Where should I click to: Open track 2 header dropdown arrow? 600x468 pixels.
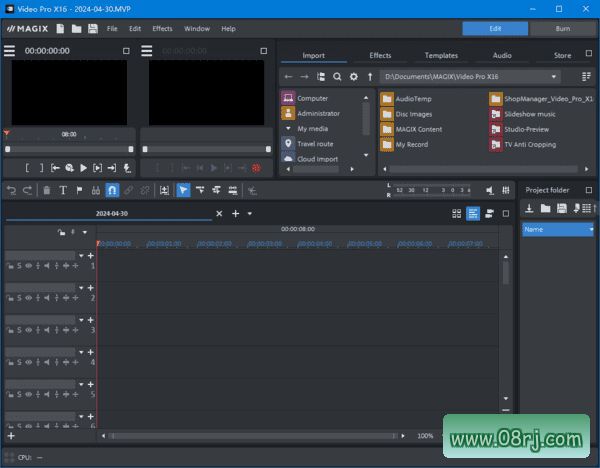click(x=81, y=288)
